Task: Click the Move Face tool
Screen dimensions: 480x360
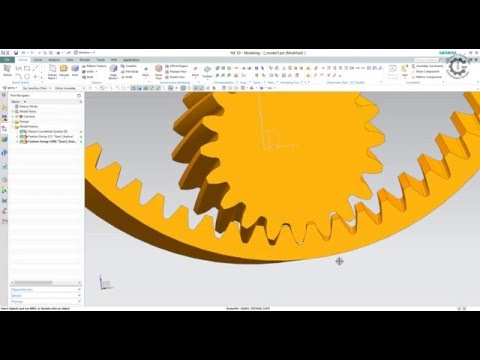Action: (x=159, y=71)
